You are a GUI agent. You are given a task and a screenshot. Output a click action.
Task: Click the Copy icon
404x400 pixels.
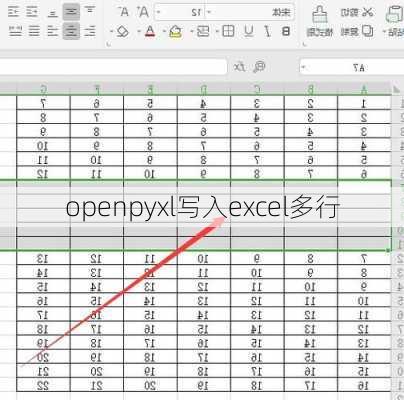(367, 31)
